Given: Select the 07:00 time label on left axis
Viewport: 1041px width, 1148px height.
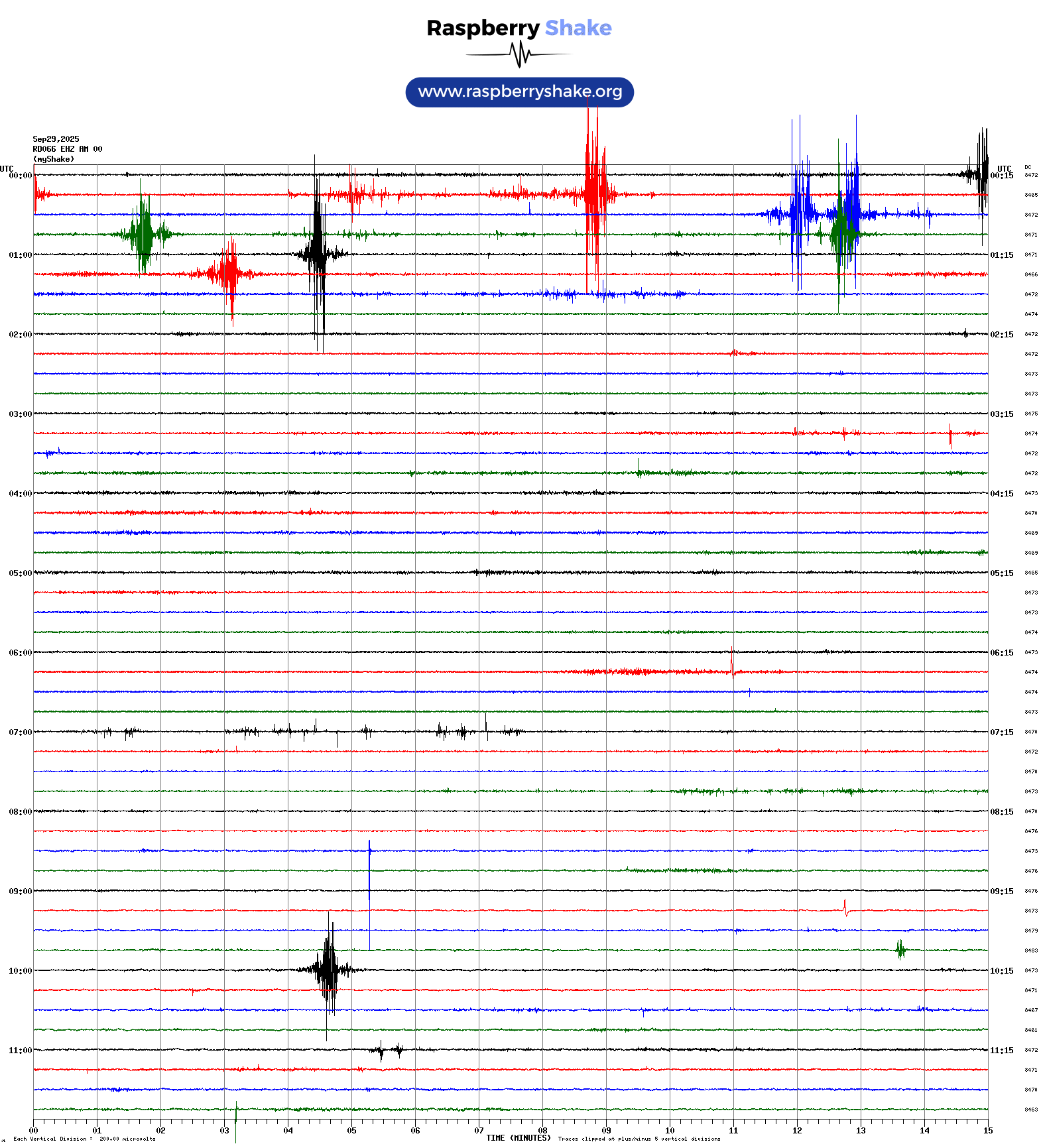Looking at the screenshot, I should pyautogui.click(x=20, y=732).
